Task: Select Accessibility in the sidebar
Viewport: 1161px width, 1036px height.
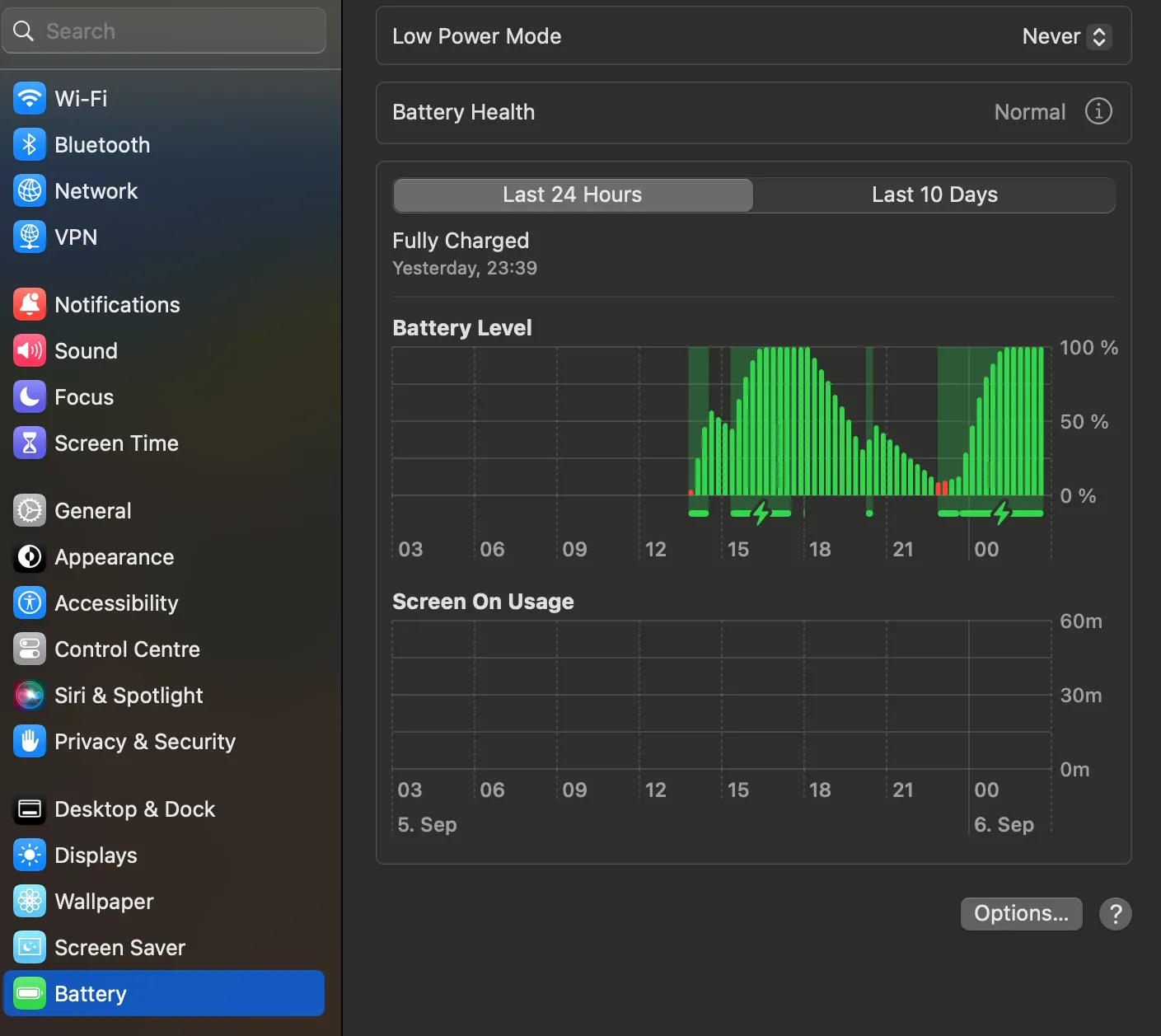Action: coord(116,603)
